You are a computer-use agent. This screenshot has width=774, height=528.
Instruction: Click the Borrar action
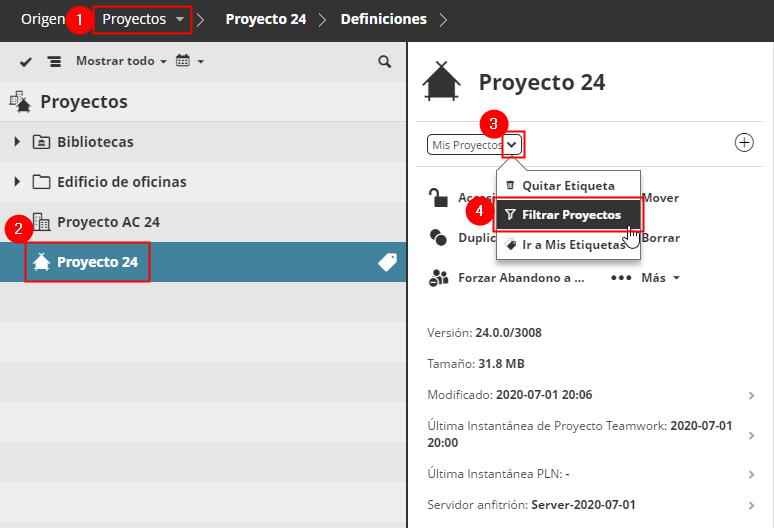pyautogui.click(x=660, y=238)
